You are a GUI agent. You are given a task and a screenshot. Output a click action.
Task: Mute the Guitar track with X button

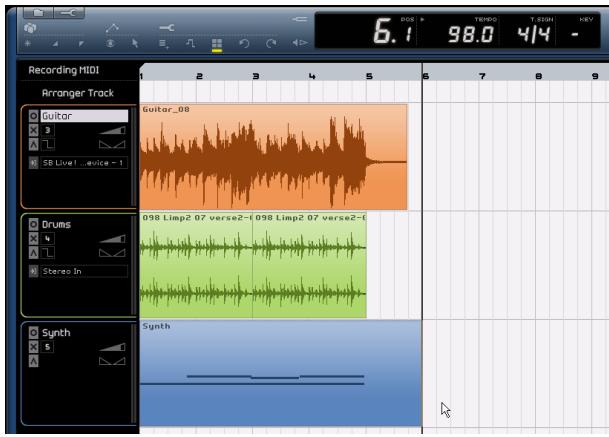point(33,130)
